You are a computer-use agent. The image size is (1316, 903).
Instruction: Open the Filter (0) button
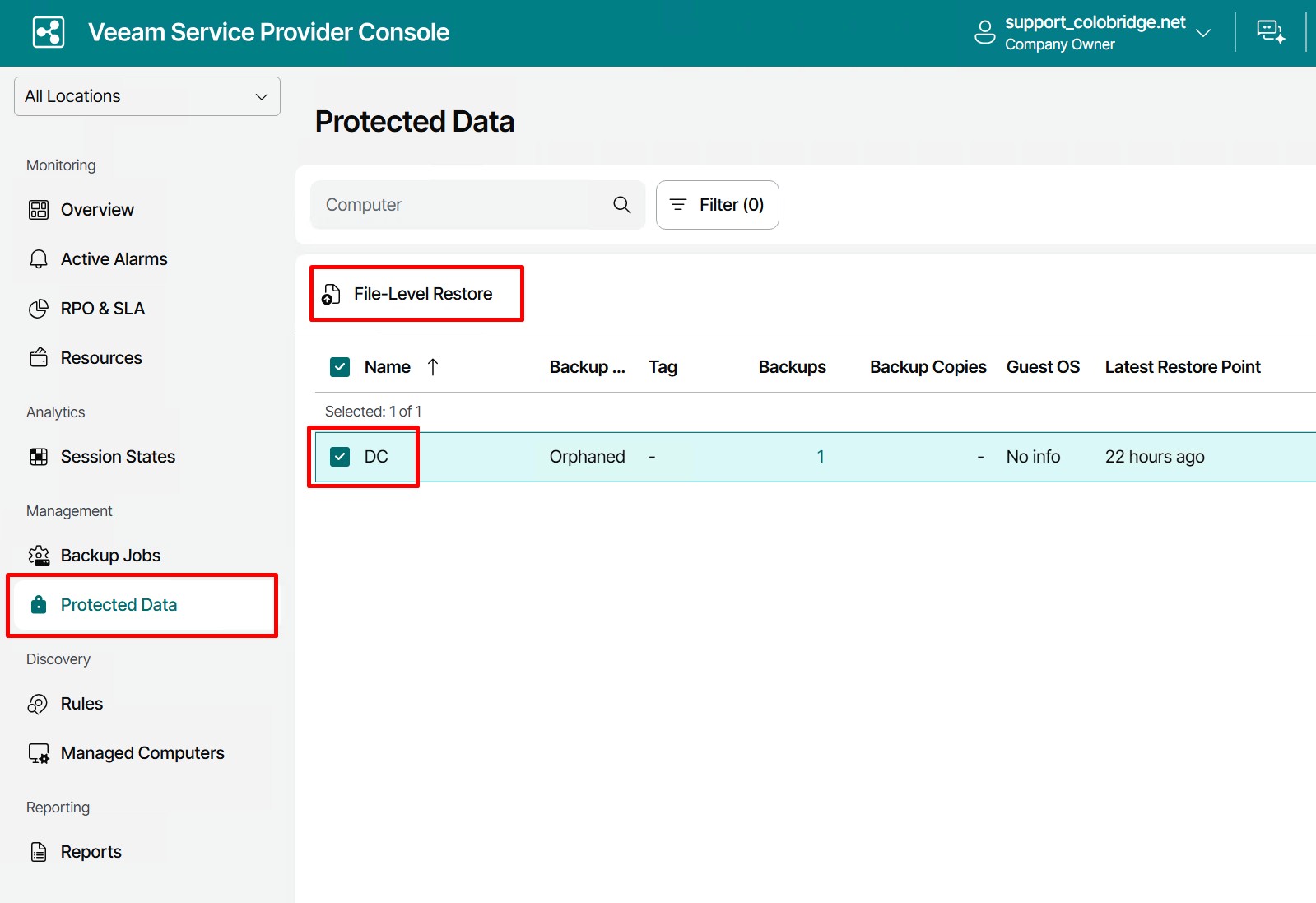click(x=717, y=205)
